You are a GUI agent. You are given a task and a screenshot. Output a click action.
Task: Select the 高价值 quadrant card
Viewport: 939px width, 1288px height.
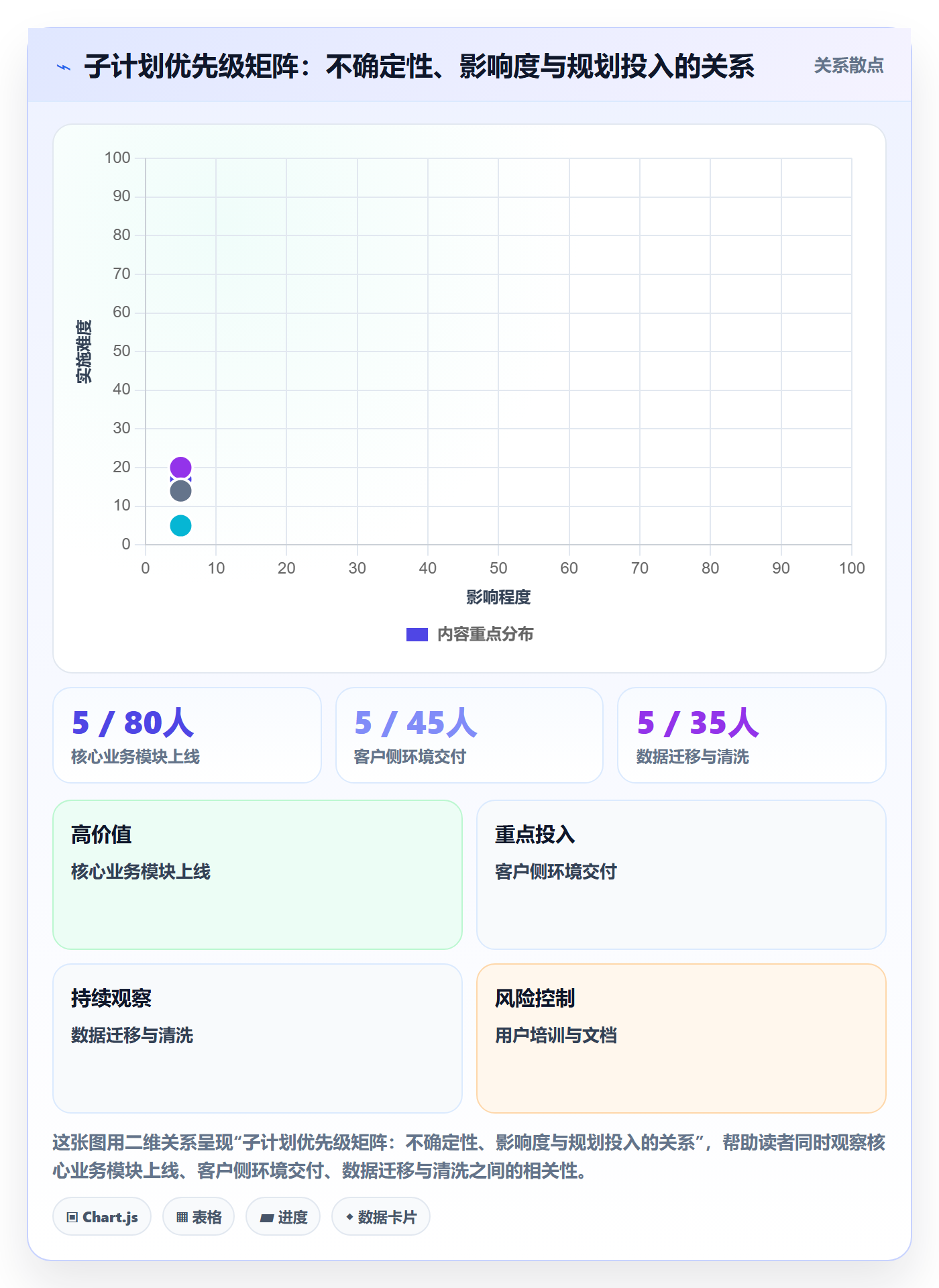click(258, 875)
